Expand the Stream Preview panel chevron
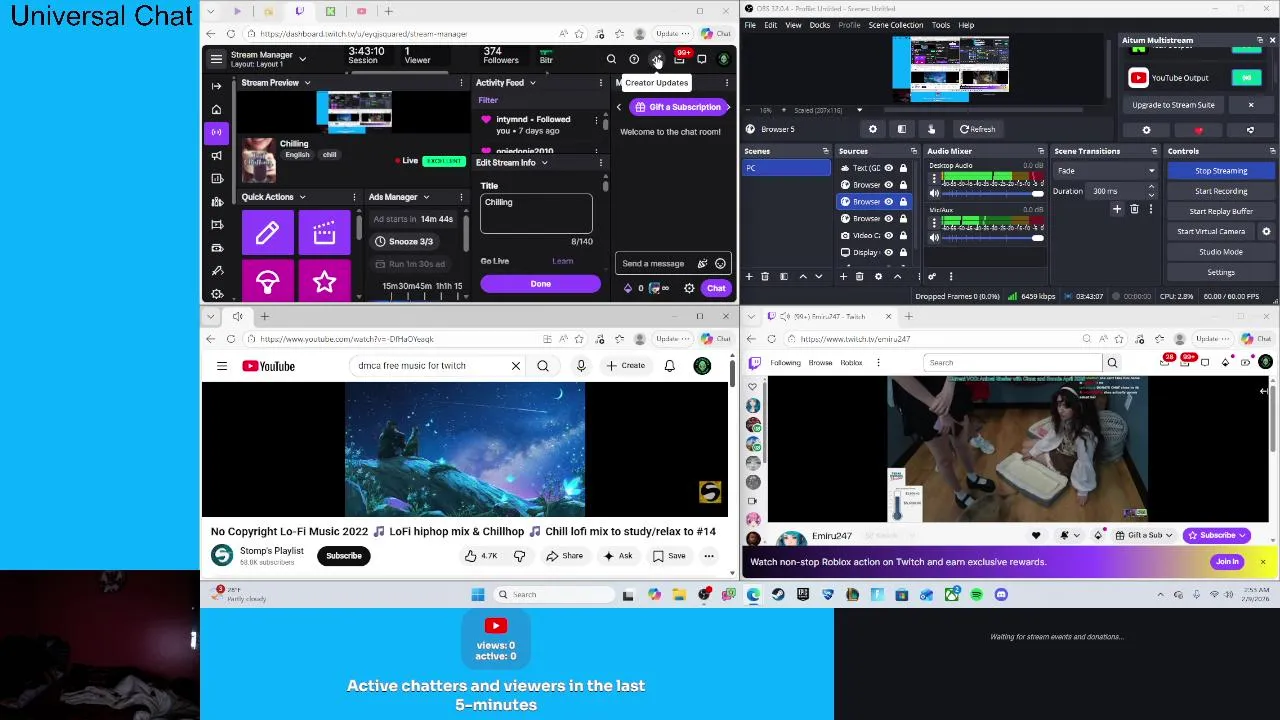 tap(307, 83)
